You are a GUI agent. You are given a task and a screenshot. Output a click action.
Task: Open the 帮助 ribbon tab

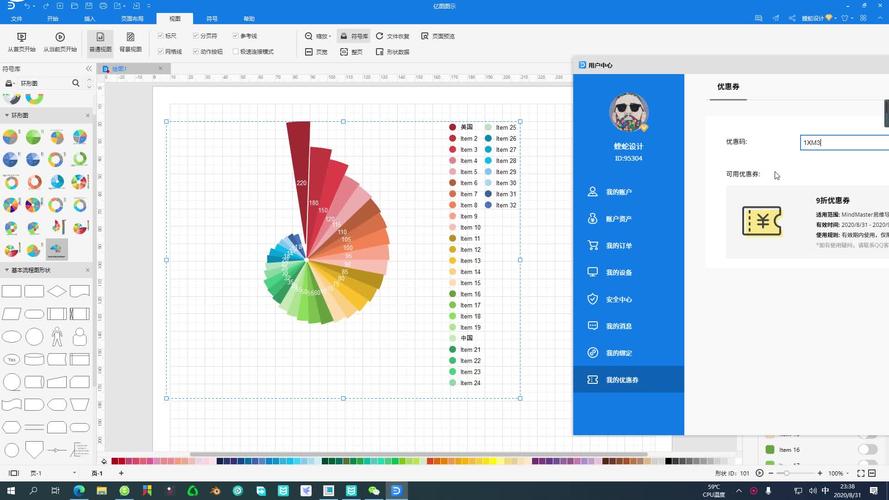point(249,19)
